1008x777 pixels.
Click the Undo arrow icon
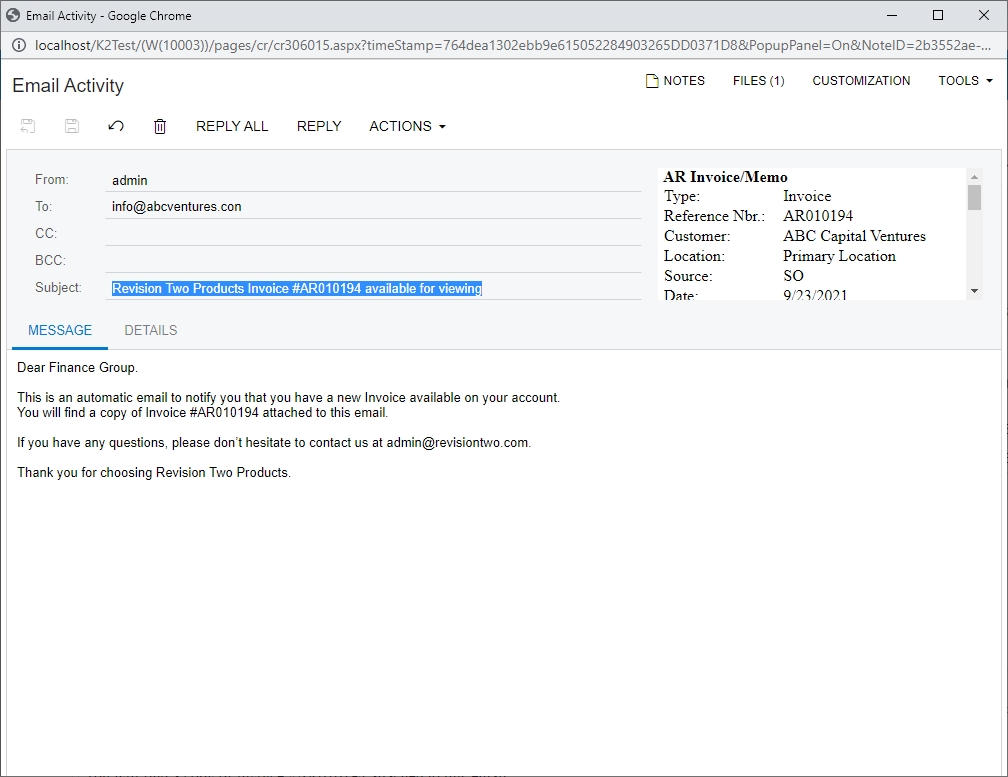click(x=116, y=126)
